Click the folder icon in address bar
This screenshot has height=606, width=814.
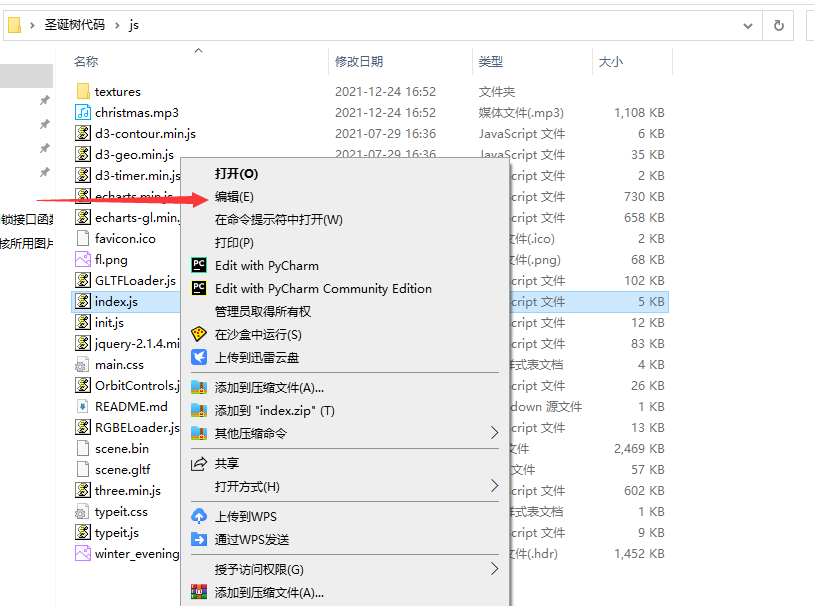(x=15, y=25)
